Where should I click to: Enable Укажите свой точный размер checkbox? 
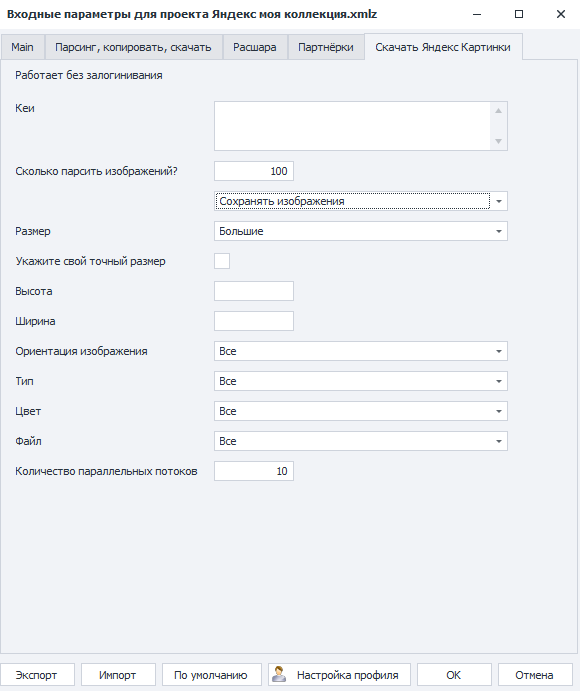coord(222,261)
